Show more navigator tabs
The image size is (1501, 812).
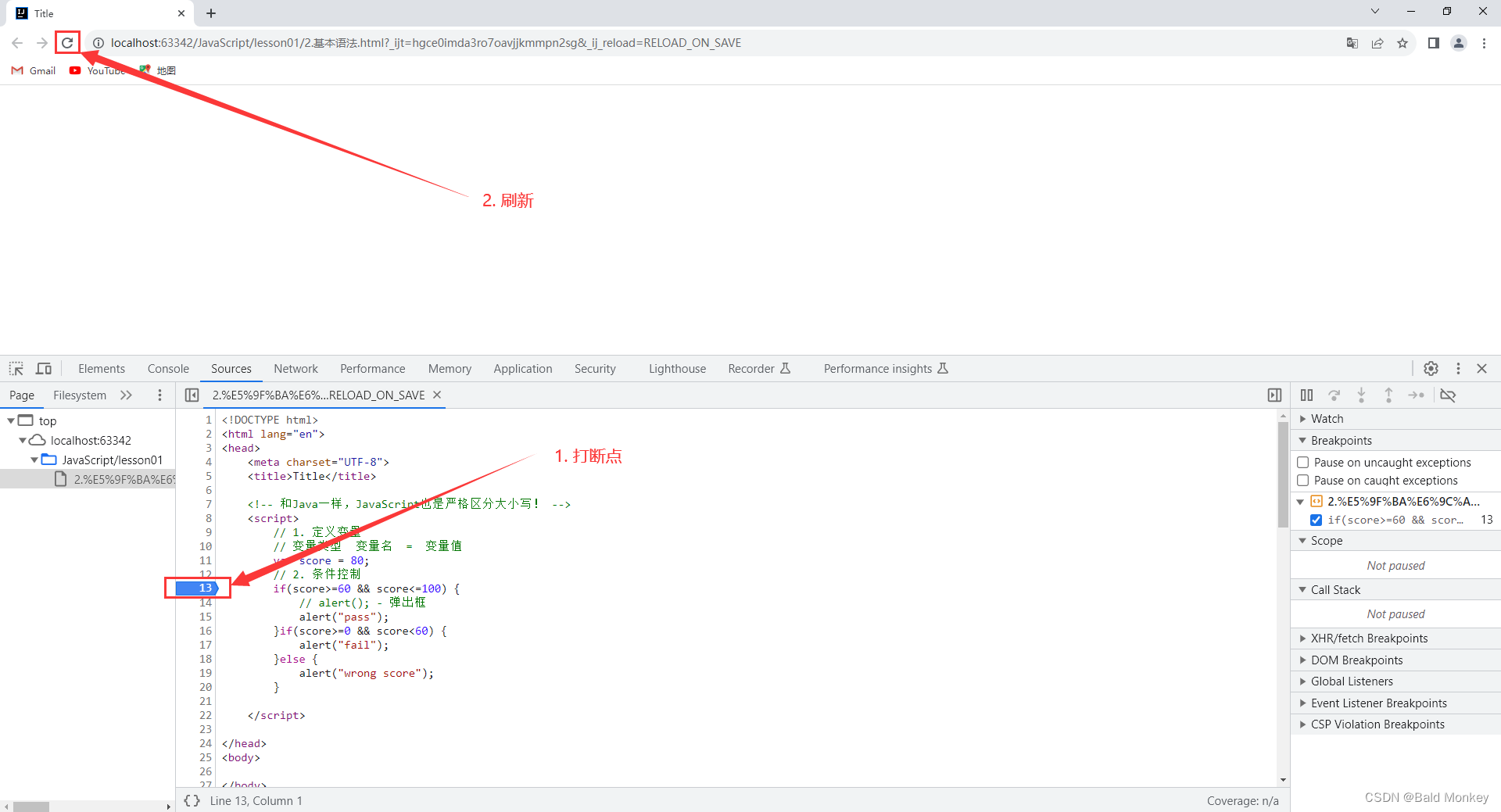(127, 395)
